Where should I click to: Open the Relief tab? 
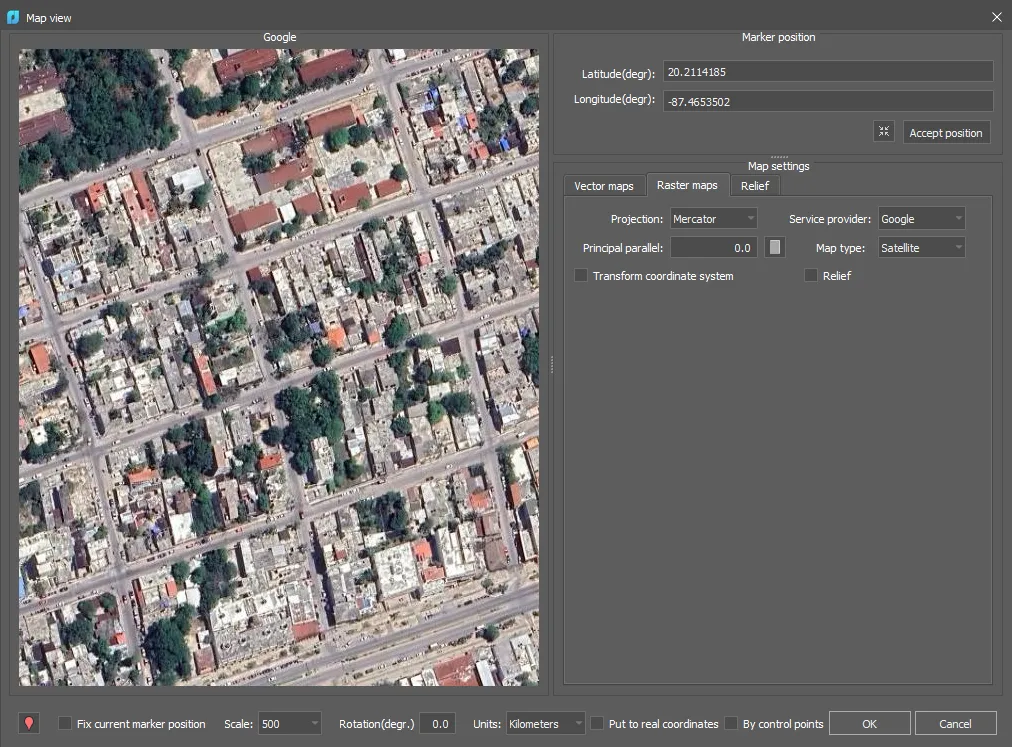click(755, 185)
